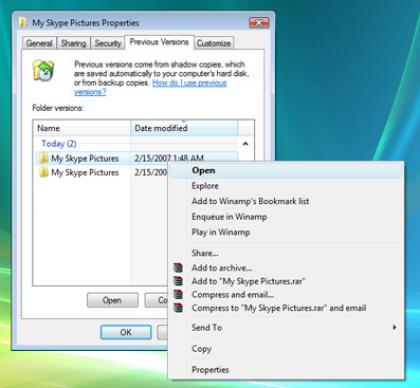Click the WinRAR icon beside Add to "My Skype Pictures.rar"

pyautogui.click(x=178, y=281)
